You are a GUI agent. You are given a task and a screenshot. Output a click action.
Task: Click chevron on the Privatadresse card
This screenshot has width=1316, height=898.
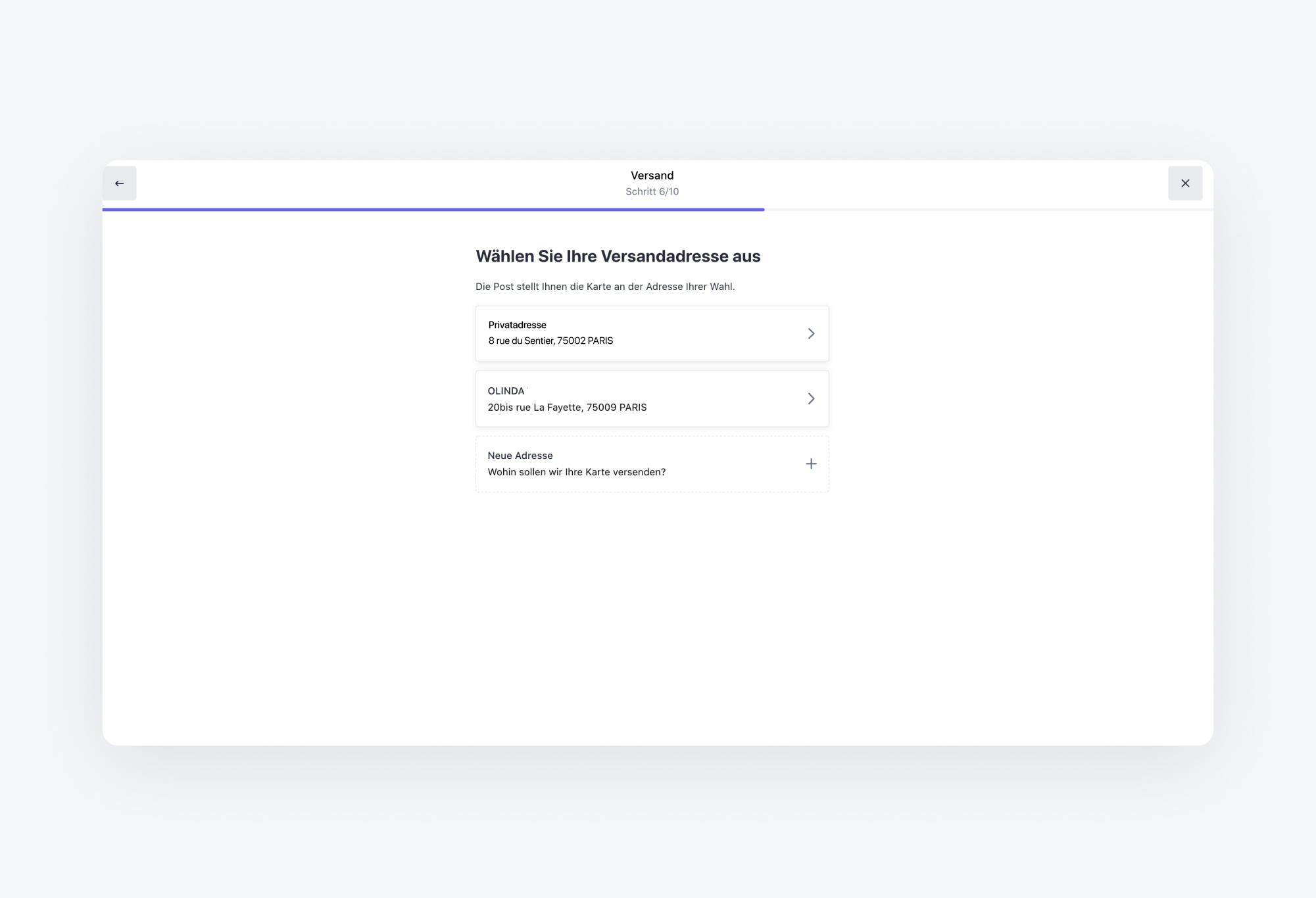point(811,334)
